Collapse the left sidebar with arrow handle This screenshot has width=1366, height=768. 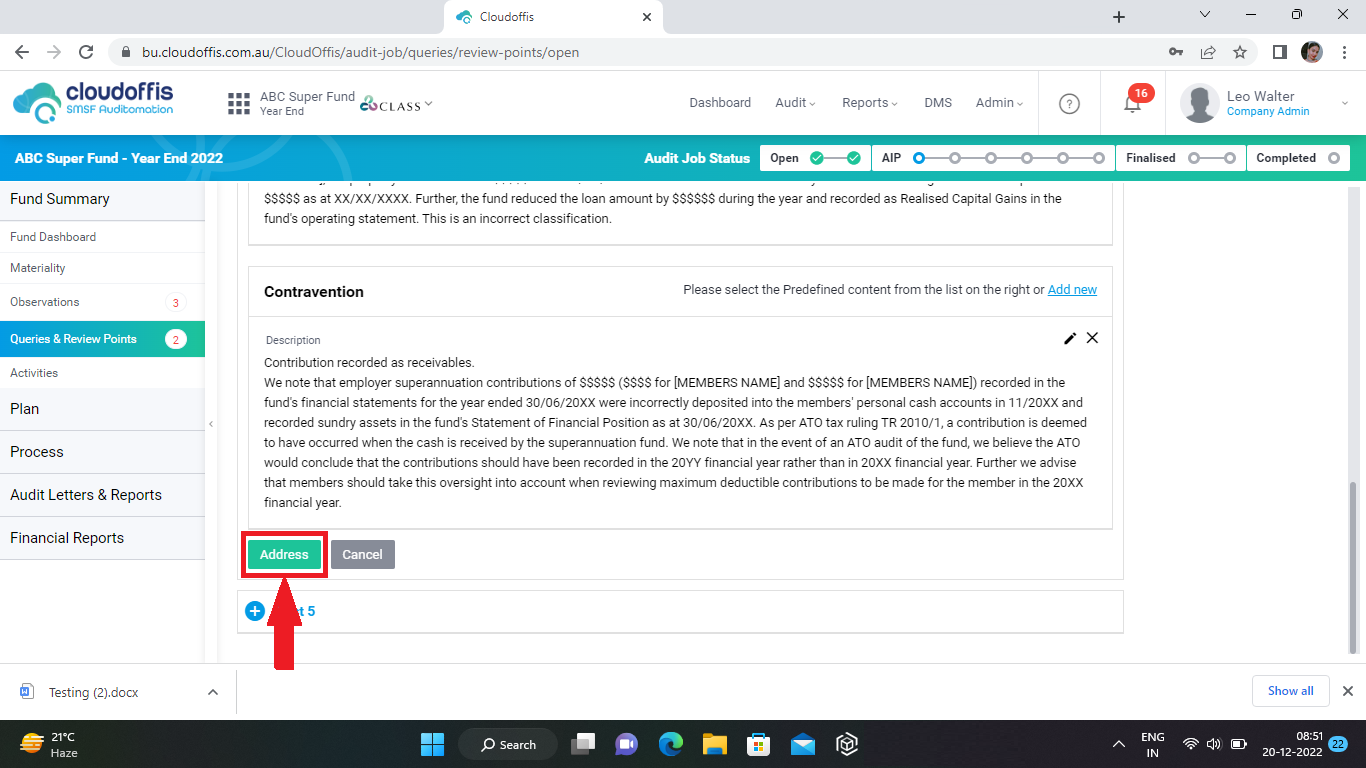(x=211, y=424)
